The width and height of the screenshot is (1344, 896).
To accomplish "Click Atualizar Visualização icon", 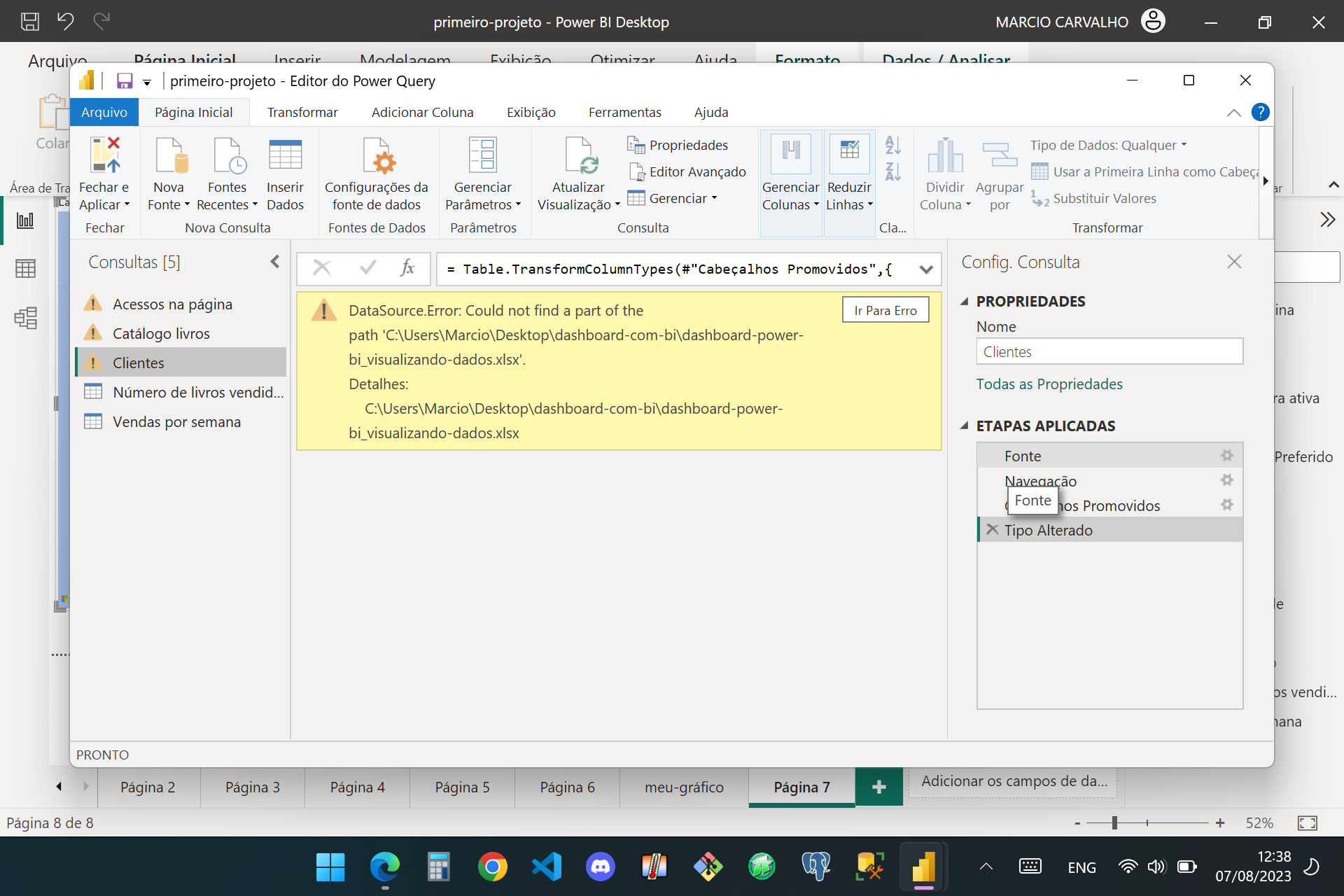I will click(x=580, y=155).
